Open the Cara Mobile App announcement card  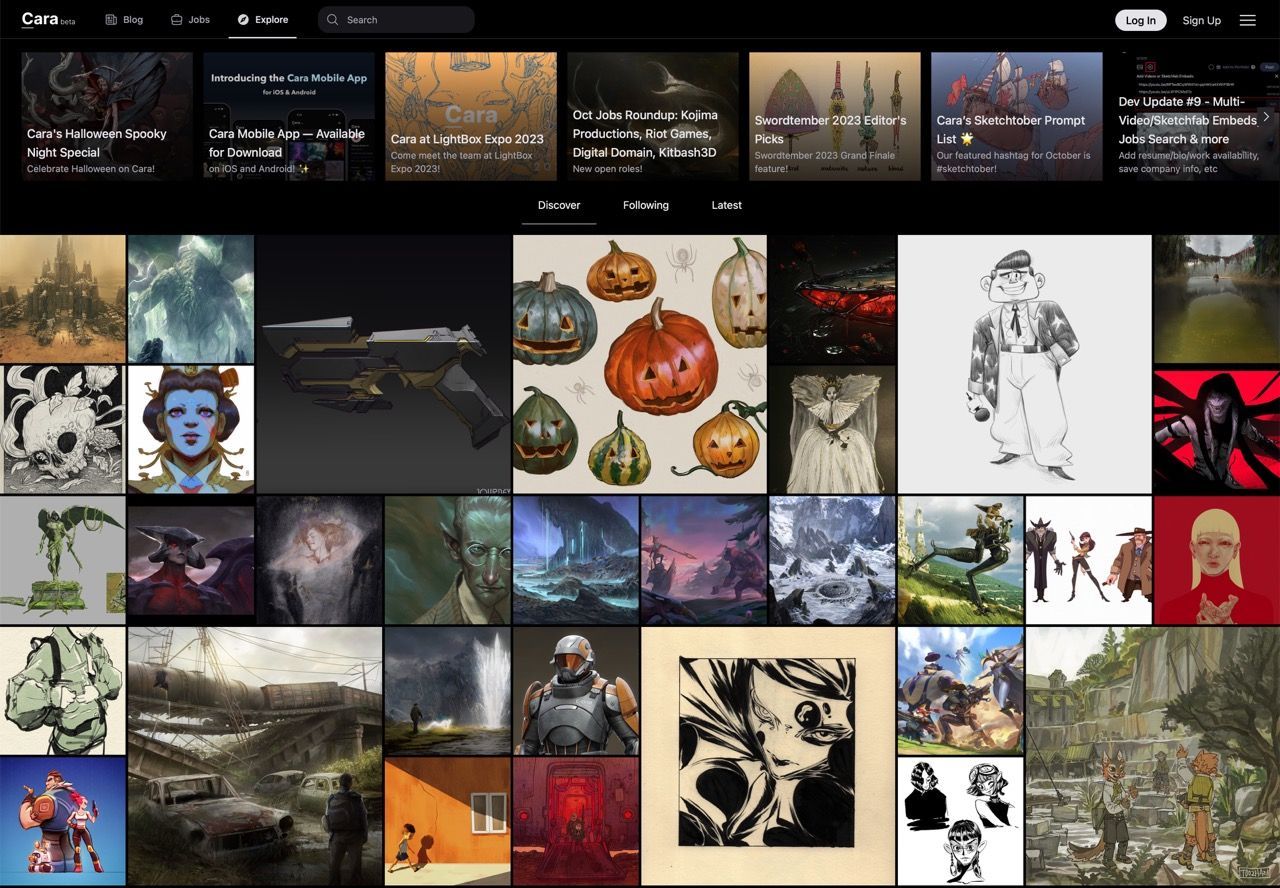pyautogui.click(x=289, y=116)
